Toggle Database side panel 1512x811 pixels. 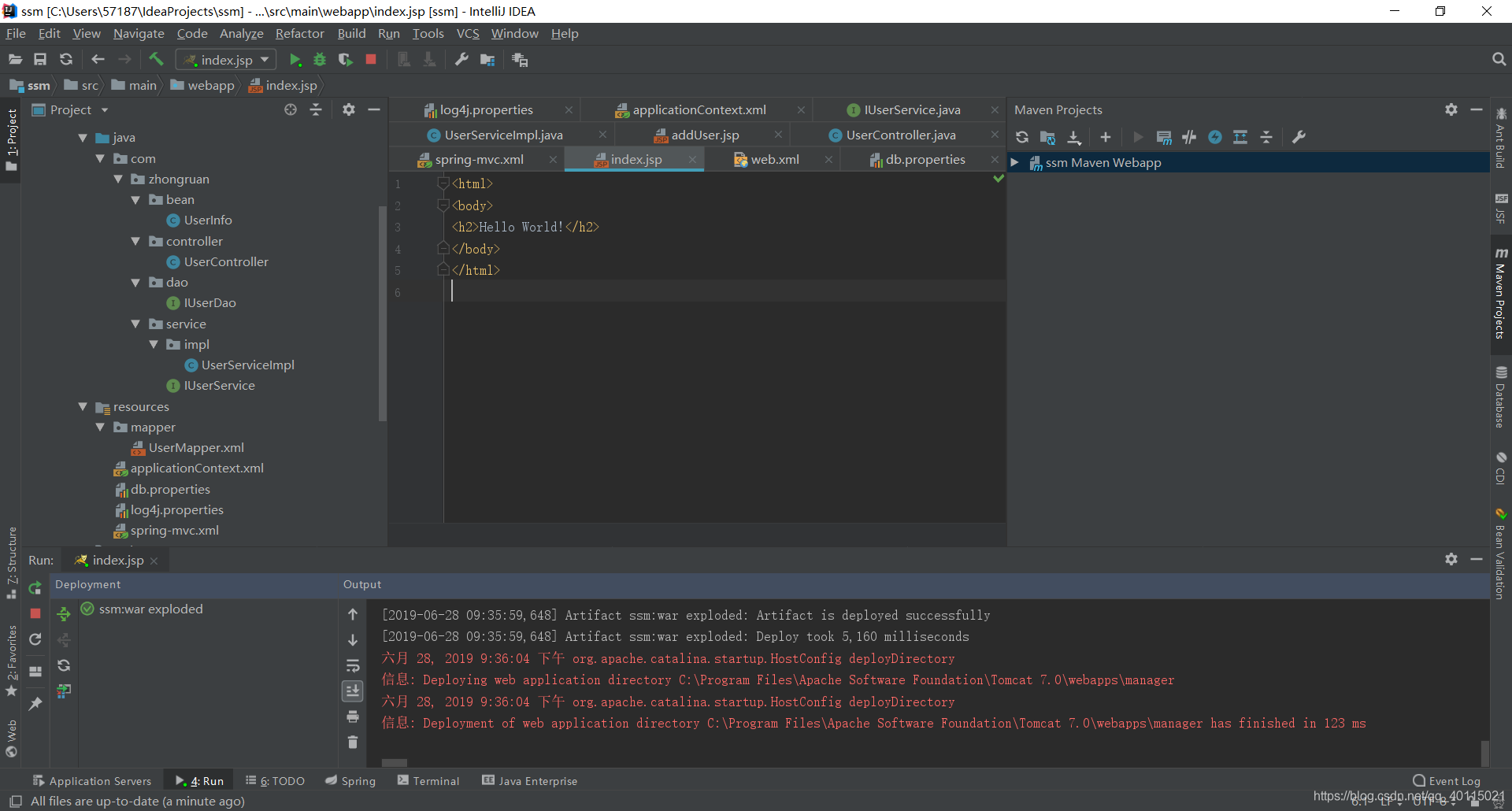(1501, 398)
